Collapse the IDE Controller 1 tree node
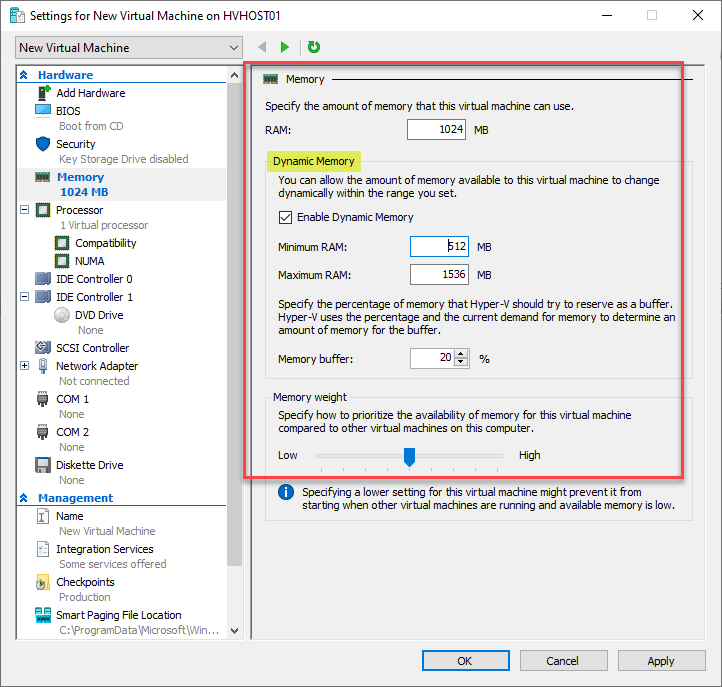Screen dimensions: 722x687 click(24, 297)
